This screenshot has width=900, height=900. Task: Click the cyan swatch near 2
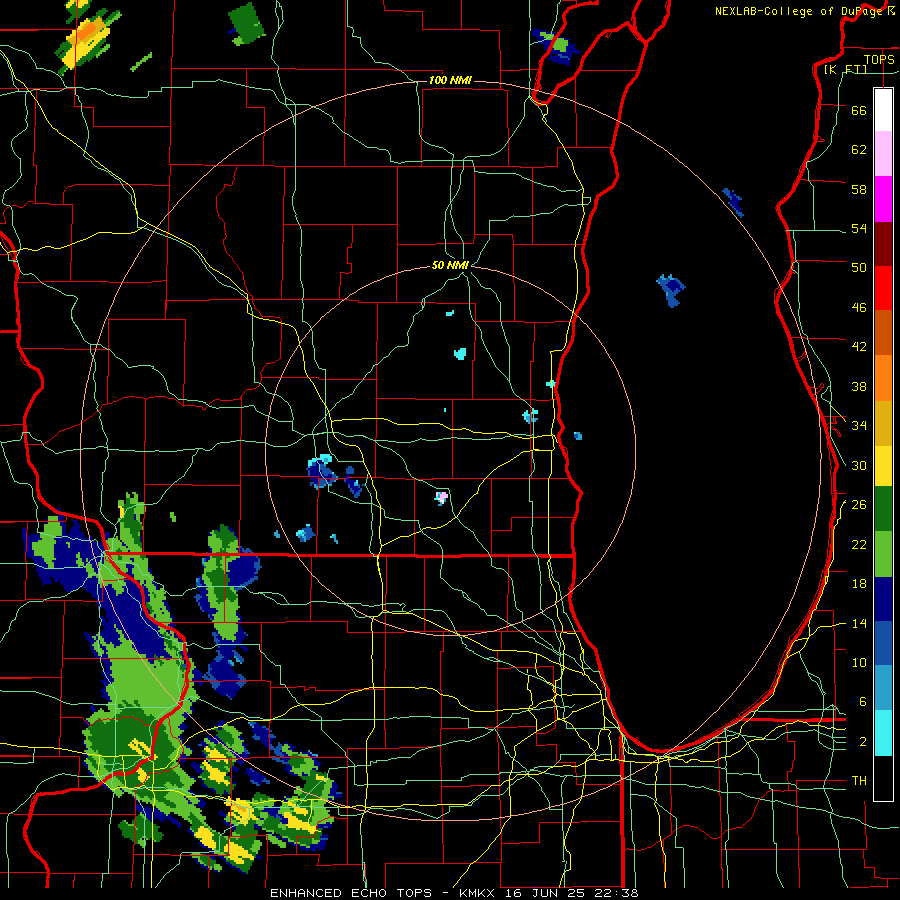tap(883, 733)
